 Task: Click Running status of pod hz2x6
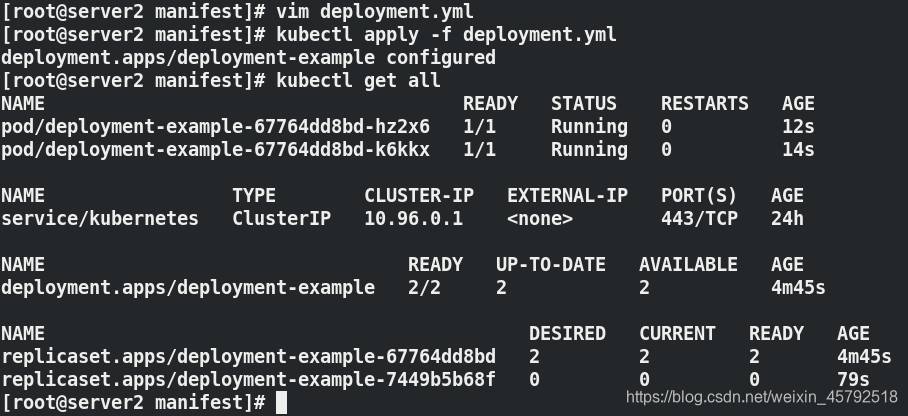pos(589,127)
